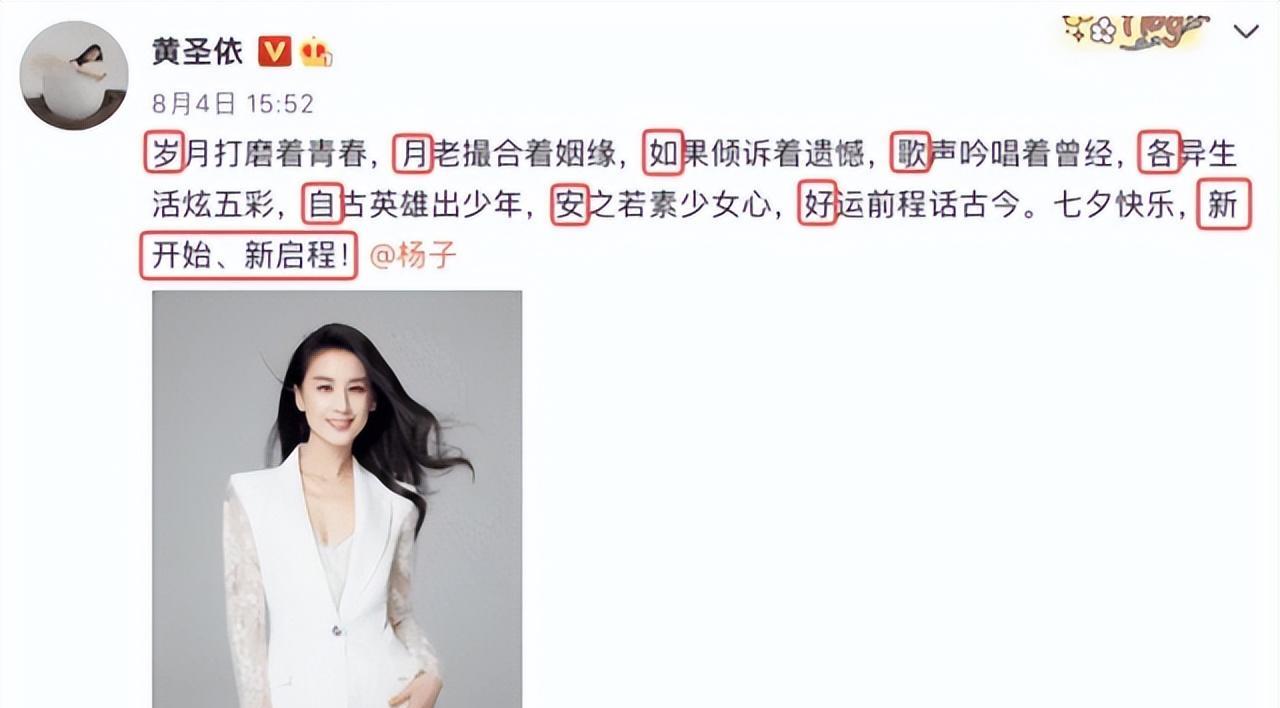Expand the post options chevron

(x=1246, y=32)
